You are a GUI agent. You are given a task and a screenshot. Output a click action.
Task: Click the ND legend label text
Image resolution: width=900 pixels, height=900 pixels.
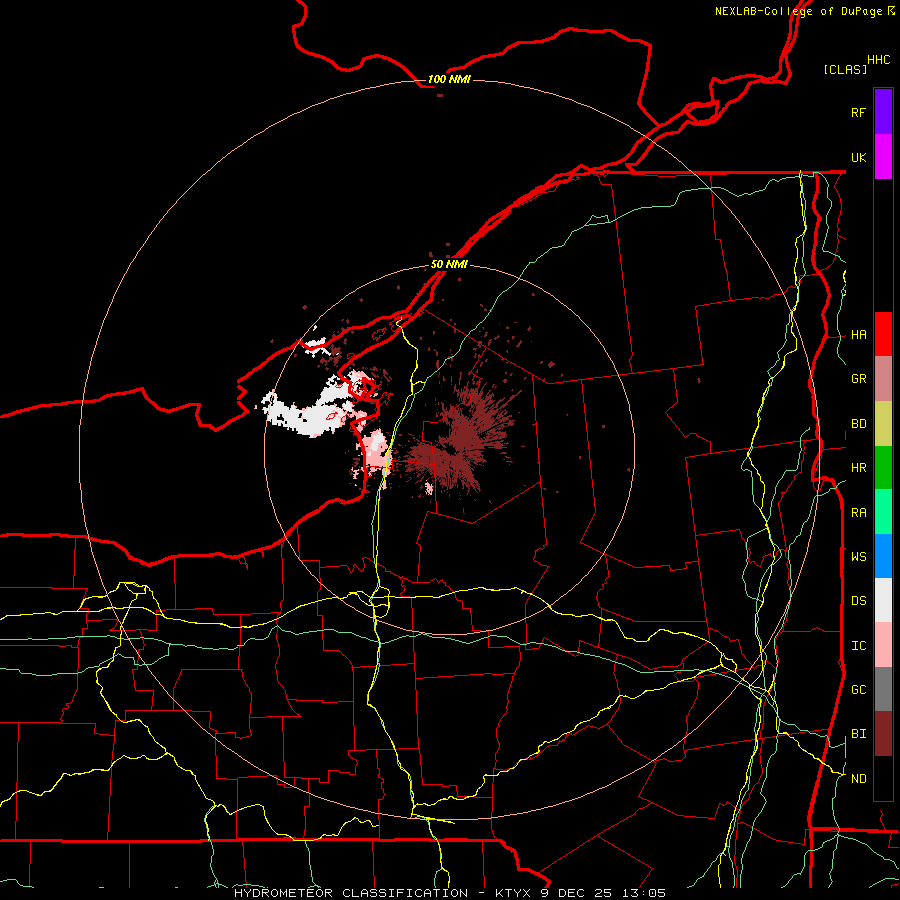[x=859, y=779]
